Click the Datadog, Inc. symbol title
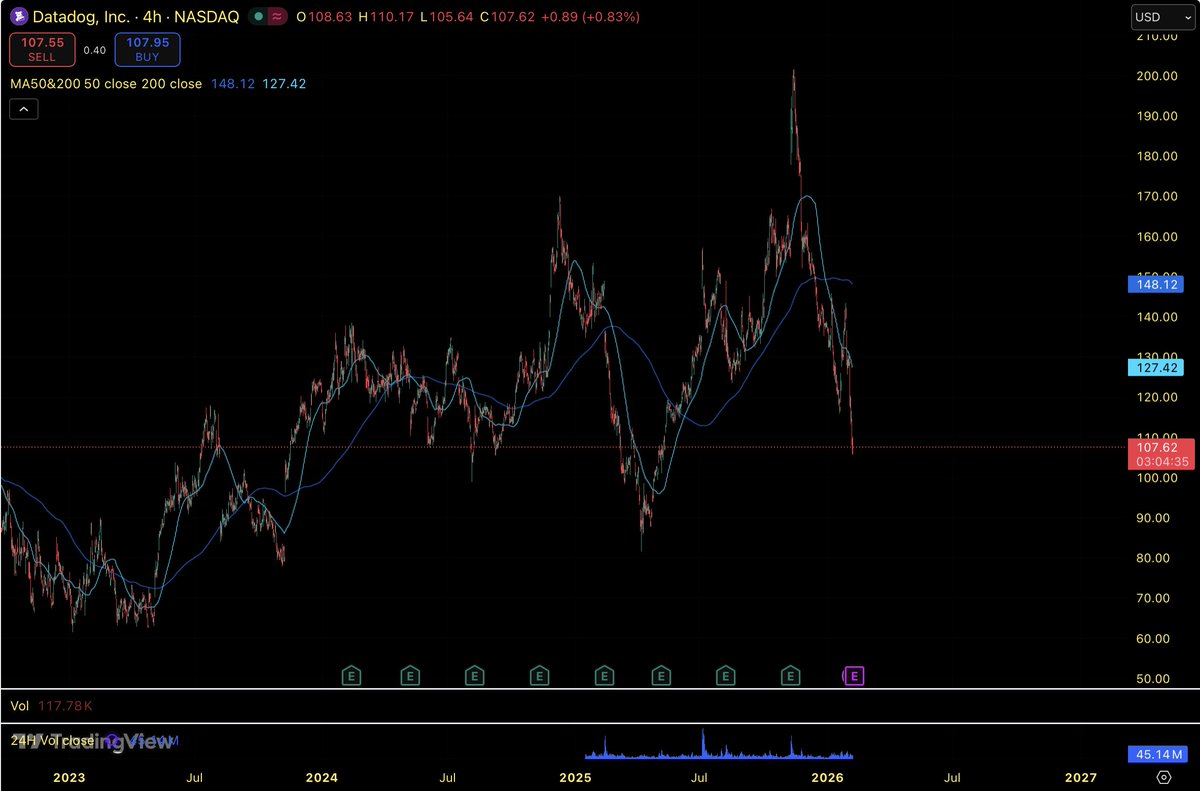Viewport: 1200px width, 791px height. 81,17
